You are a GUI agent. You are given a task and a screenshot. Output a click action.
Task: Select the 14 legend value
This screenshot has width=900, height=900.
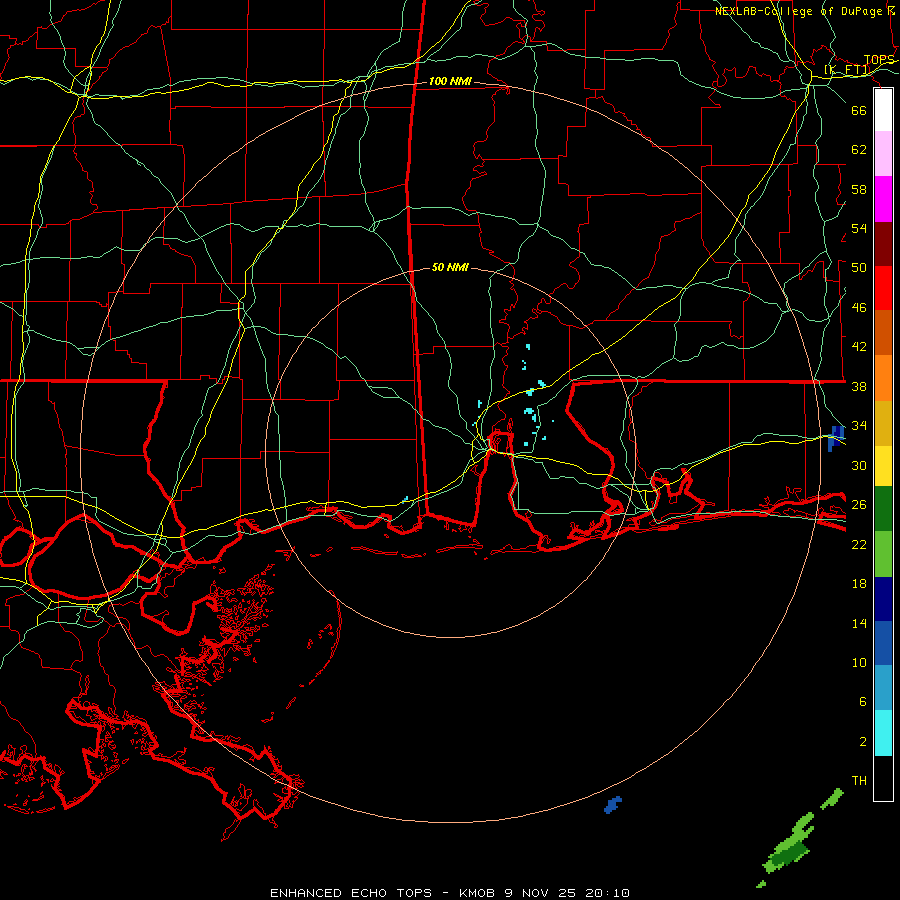859,623
